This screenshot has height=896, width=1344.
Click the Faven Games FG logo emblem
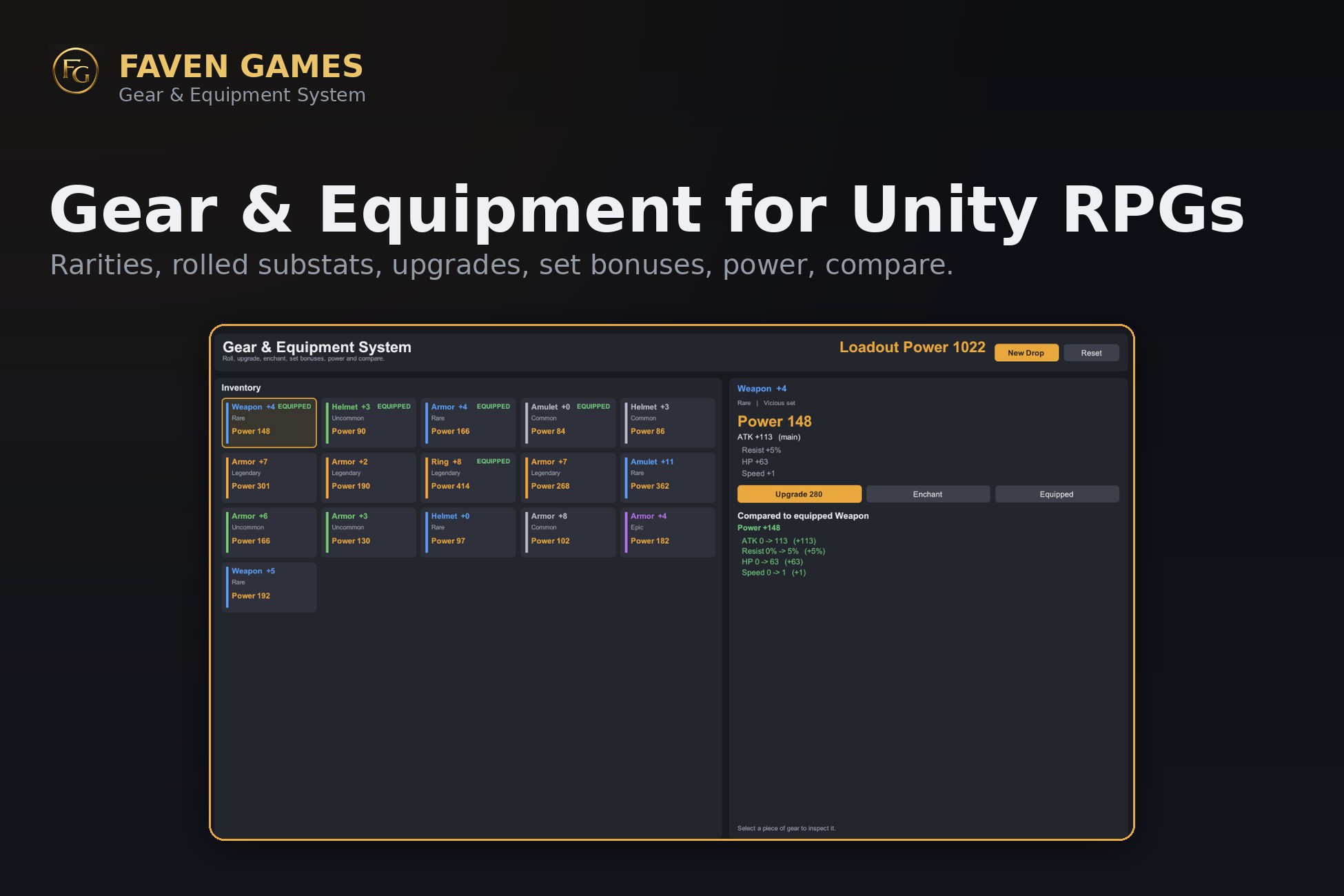coord(76,70)
